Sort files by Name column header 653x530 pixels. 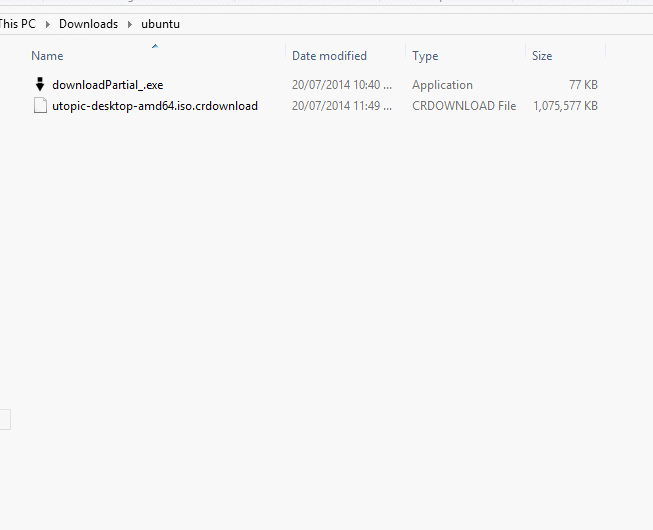(47, 56)
